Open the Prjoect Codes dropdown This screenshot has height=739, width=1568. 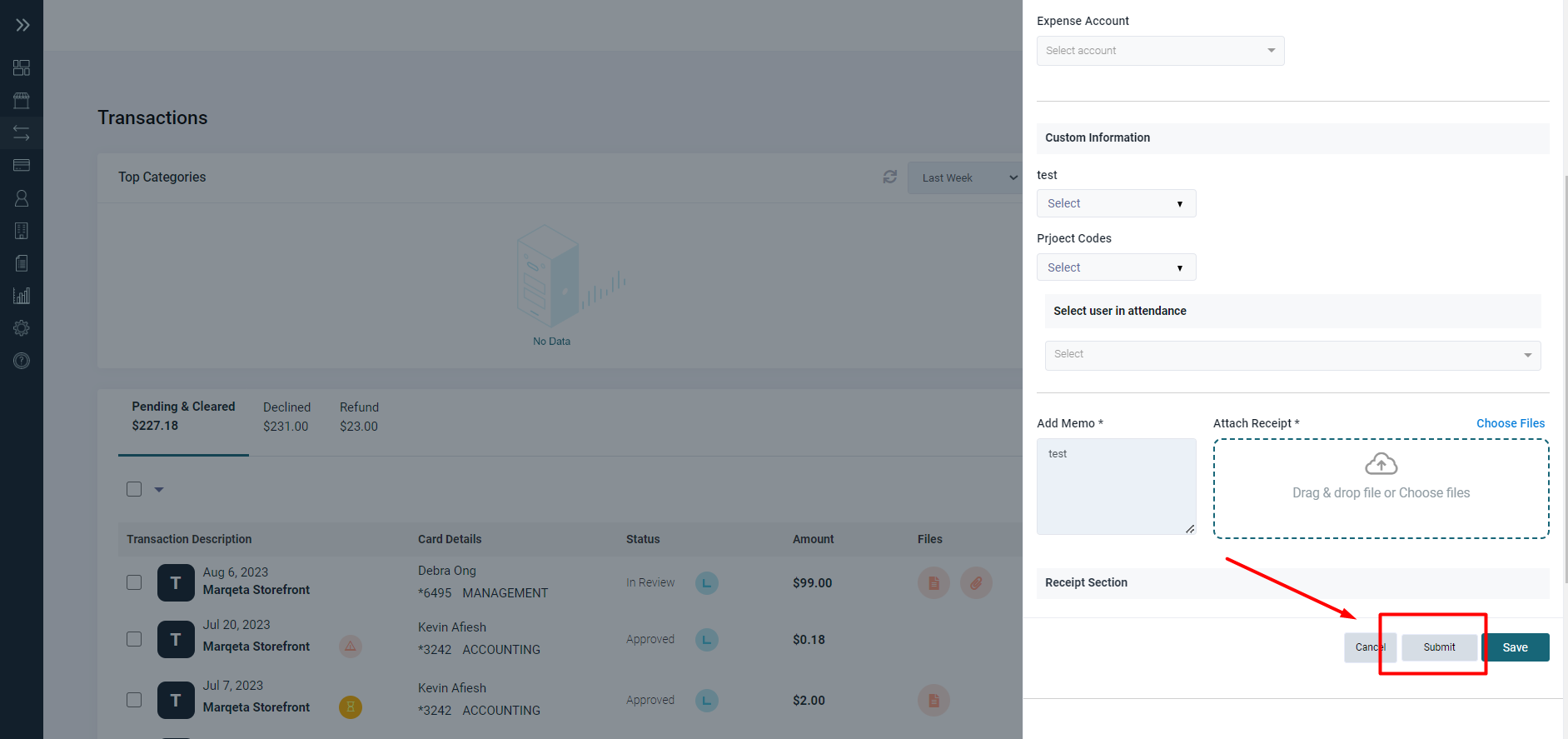coord(1116,267)
